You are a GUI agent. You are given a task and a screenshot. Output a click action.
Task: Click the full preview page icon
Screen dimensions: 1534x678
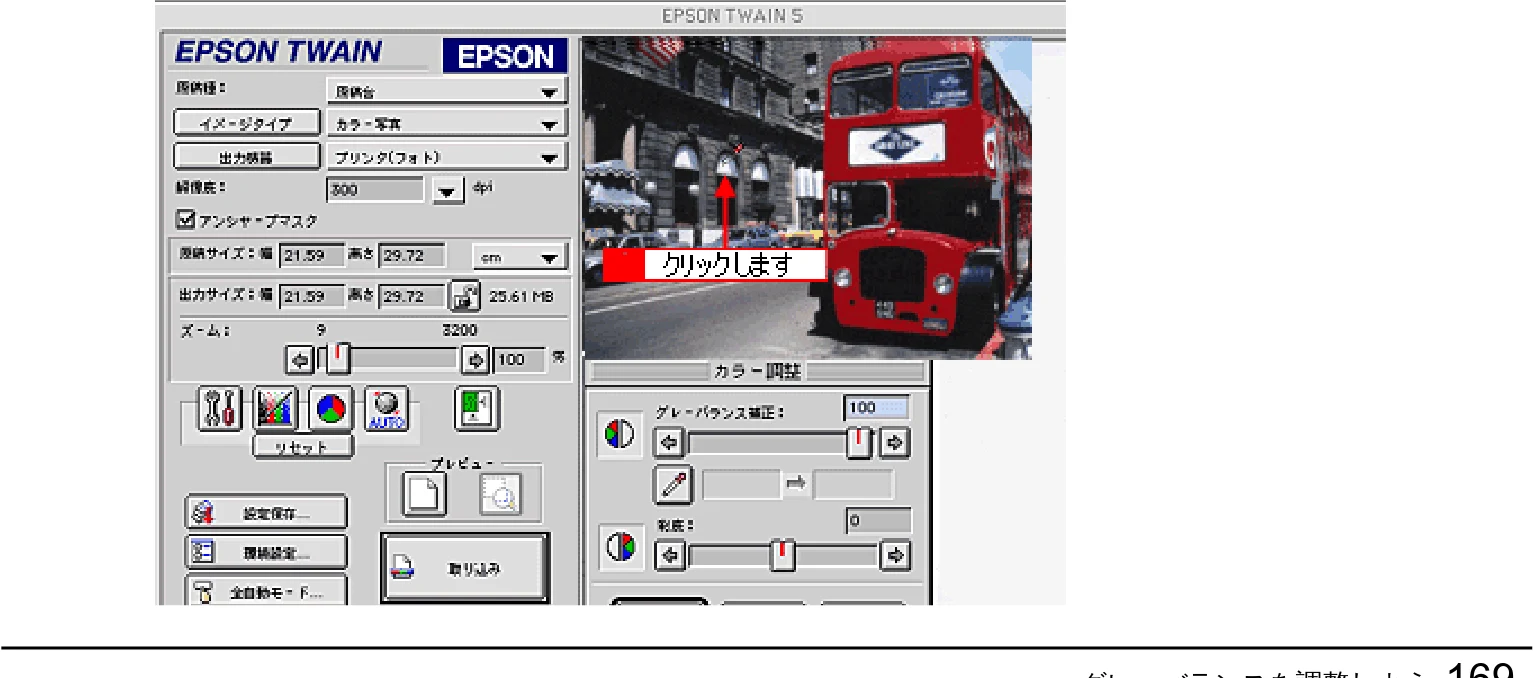tap(424, 493)
